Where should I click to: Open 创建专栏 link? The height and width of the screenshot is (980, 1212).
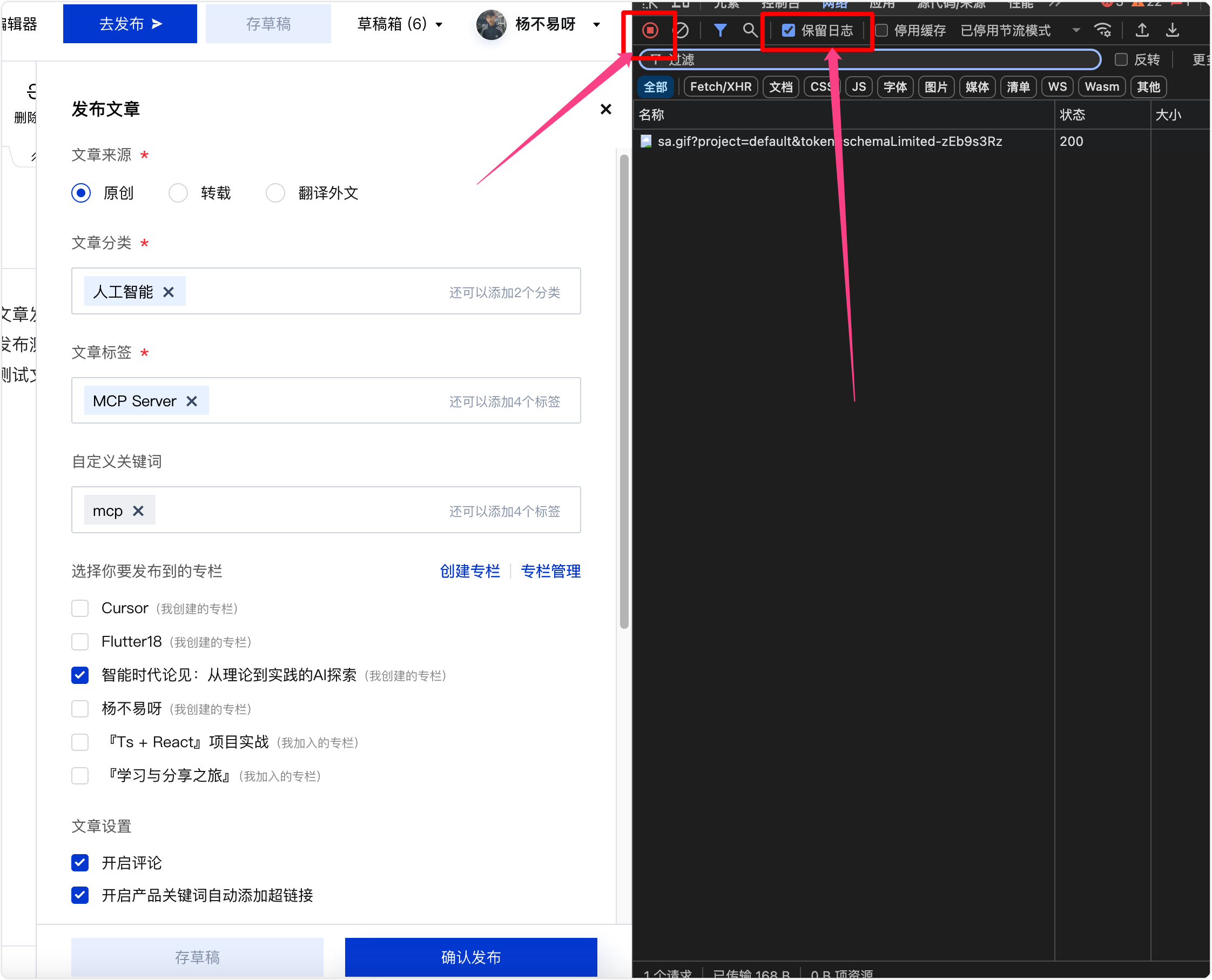(x=469, y=571)
